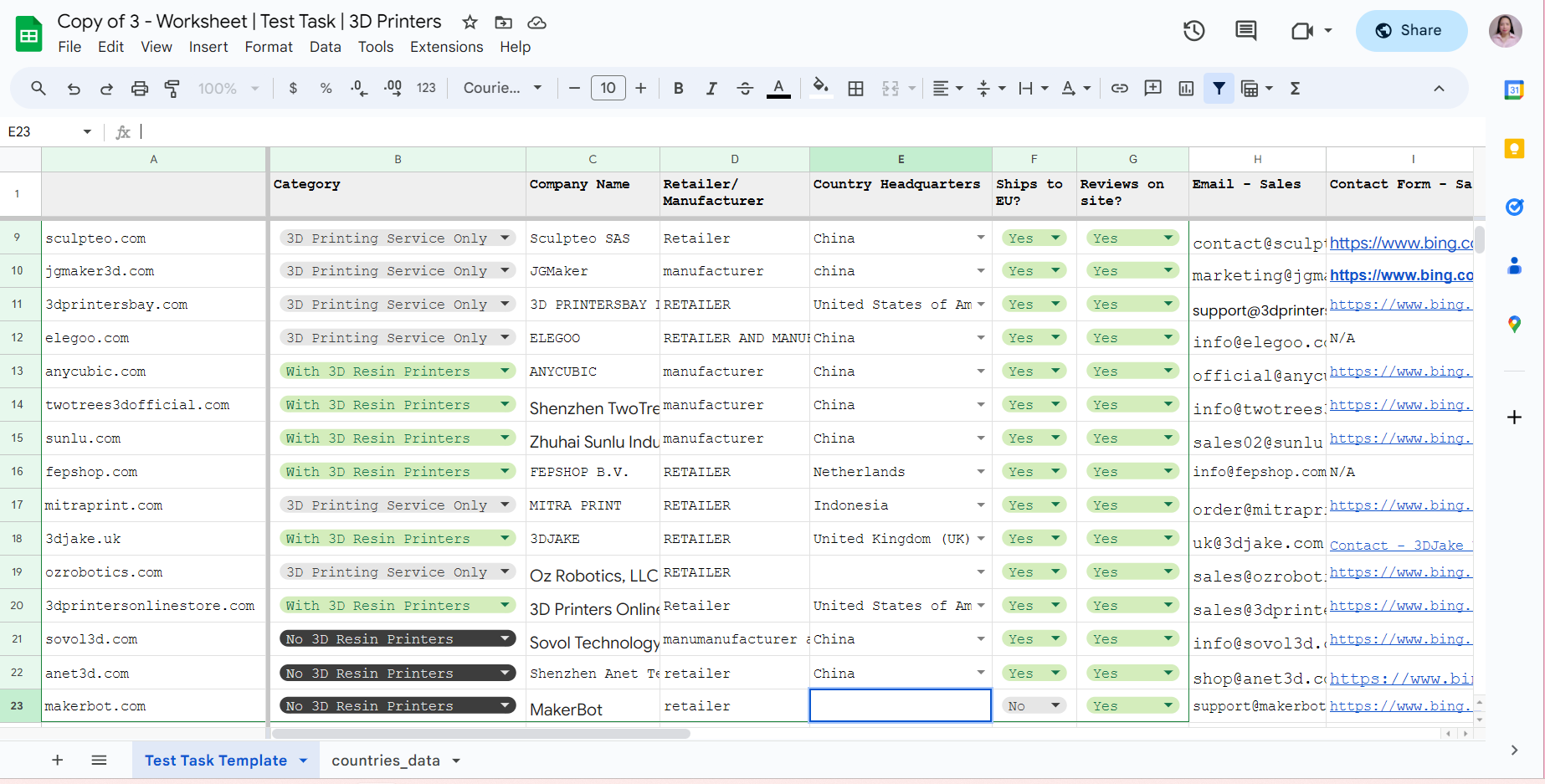
Task: Move the document to a folder
Action: point(503,23)
